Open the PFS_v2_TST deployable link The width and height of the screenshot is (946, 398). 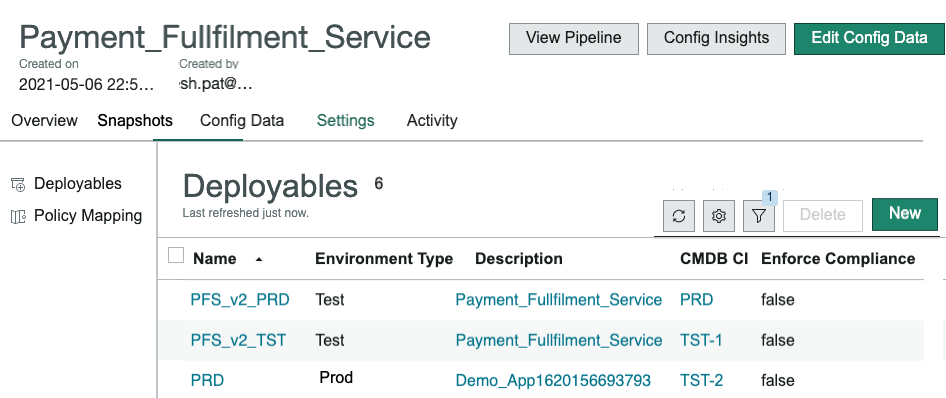pyautogui.click(x=238, y=340)
